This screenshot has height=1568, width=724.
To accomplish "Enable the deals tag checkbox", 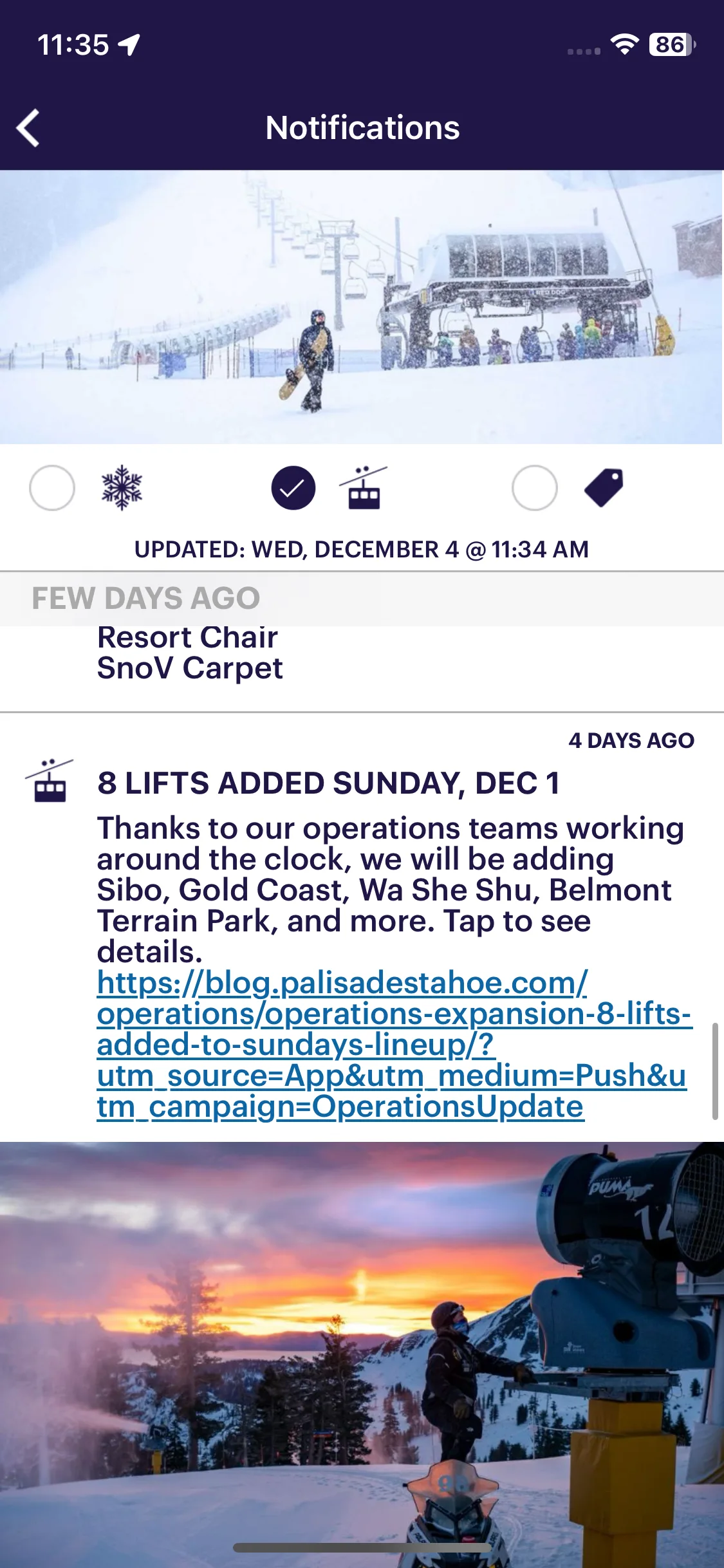I will (x=535, y=488).
